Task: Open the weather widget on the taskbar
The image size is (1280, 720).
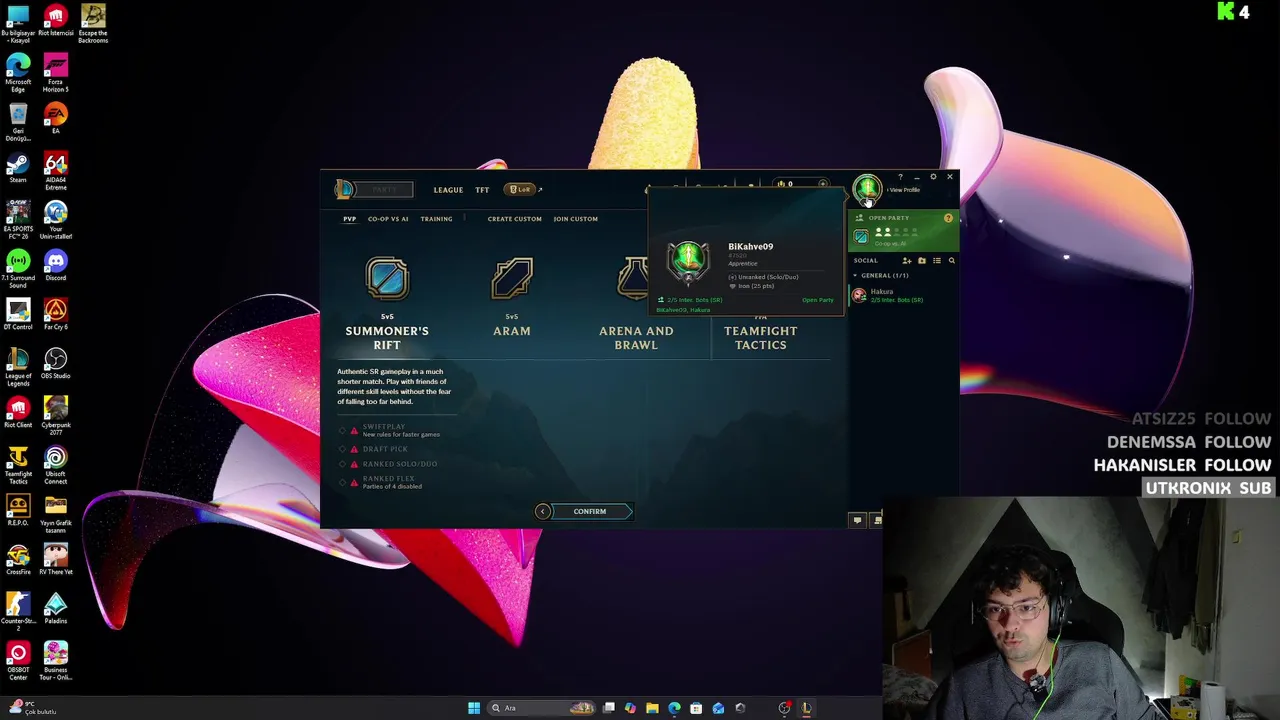Action: point(32,708)
